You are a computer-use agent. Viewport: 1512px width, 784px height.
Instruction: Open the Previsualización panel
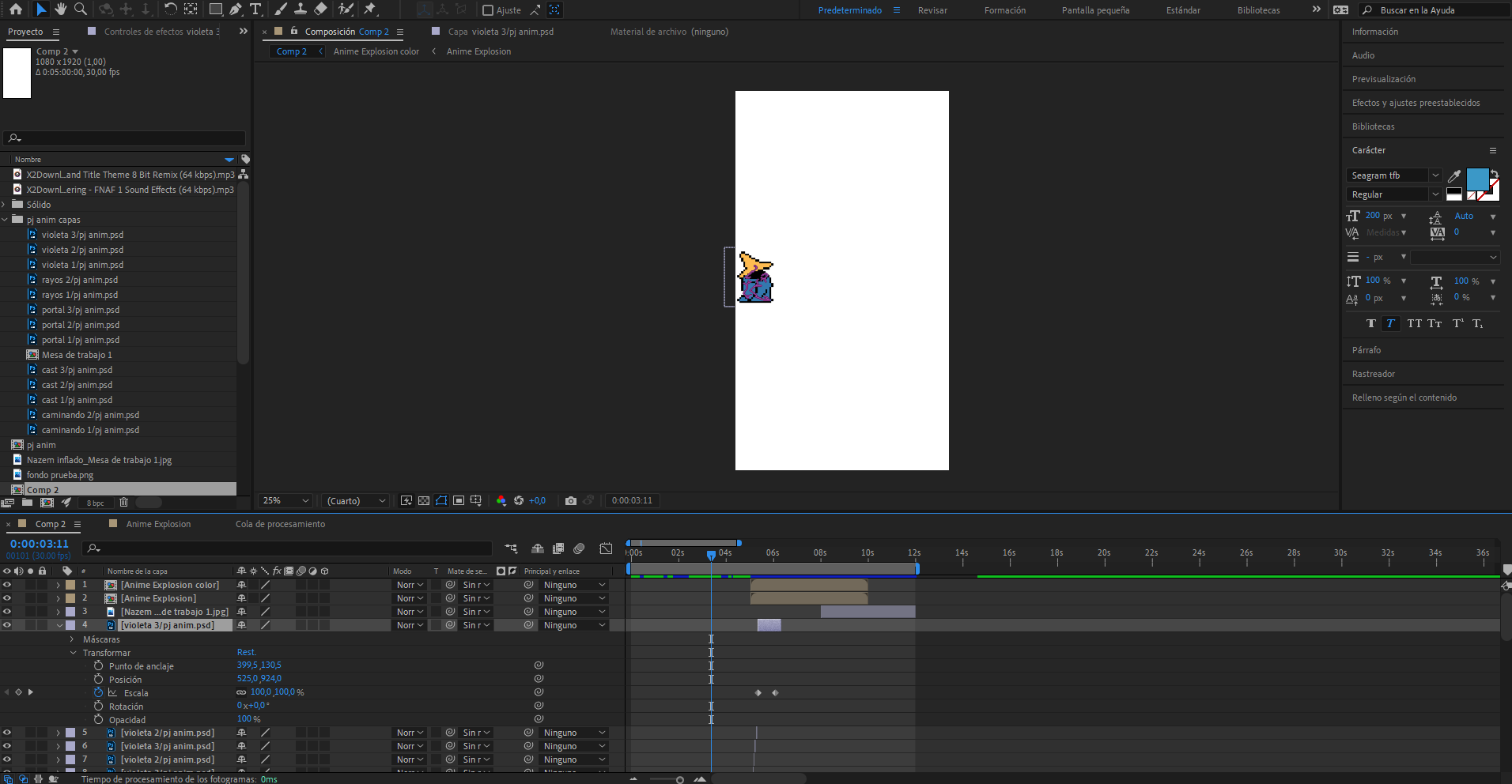[1383, 79]
